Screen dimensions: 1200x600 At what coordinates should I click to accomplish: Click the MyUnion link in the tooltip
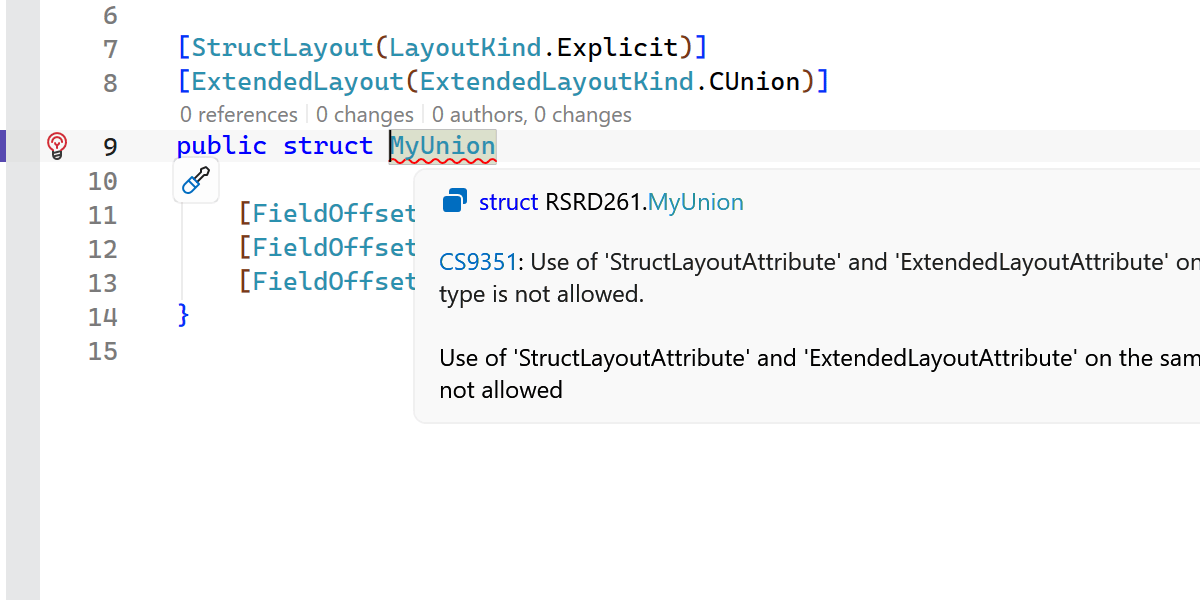click(x=696, y=202)
